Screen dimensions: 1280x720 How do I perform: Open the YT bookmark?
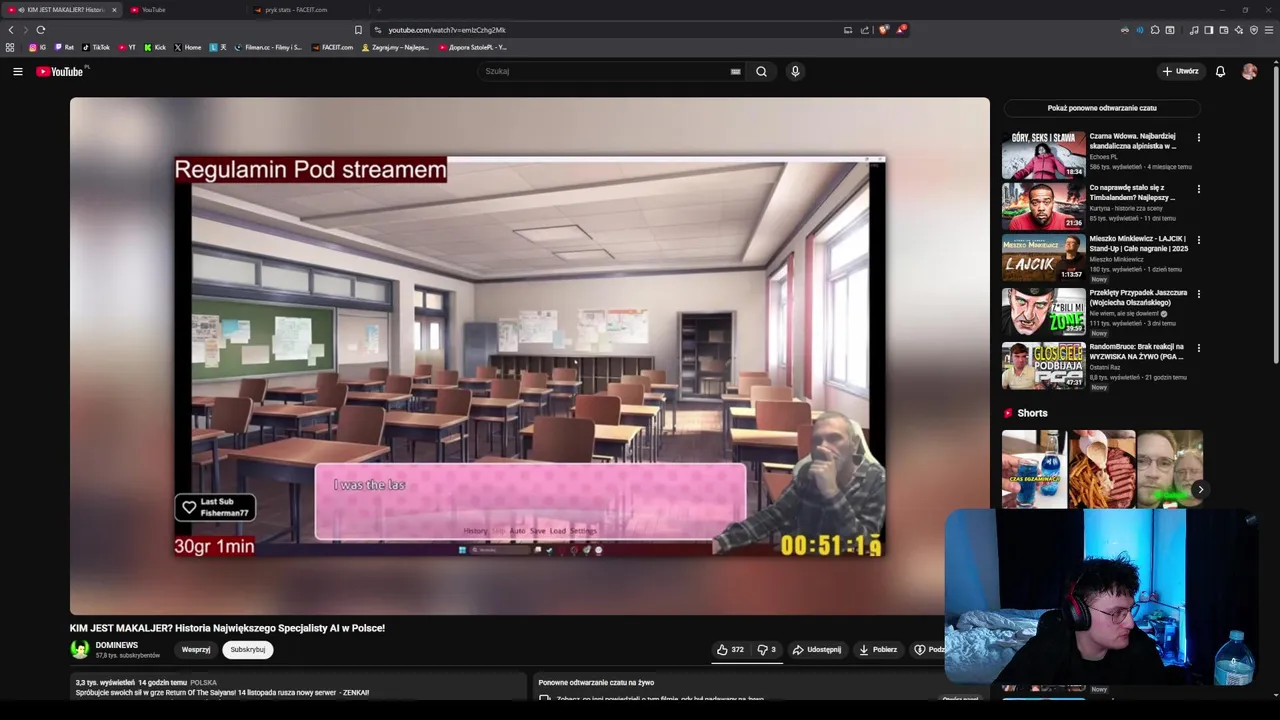[127, 47]
